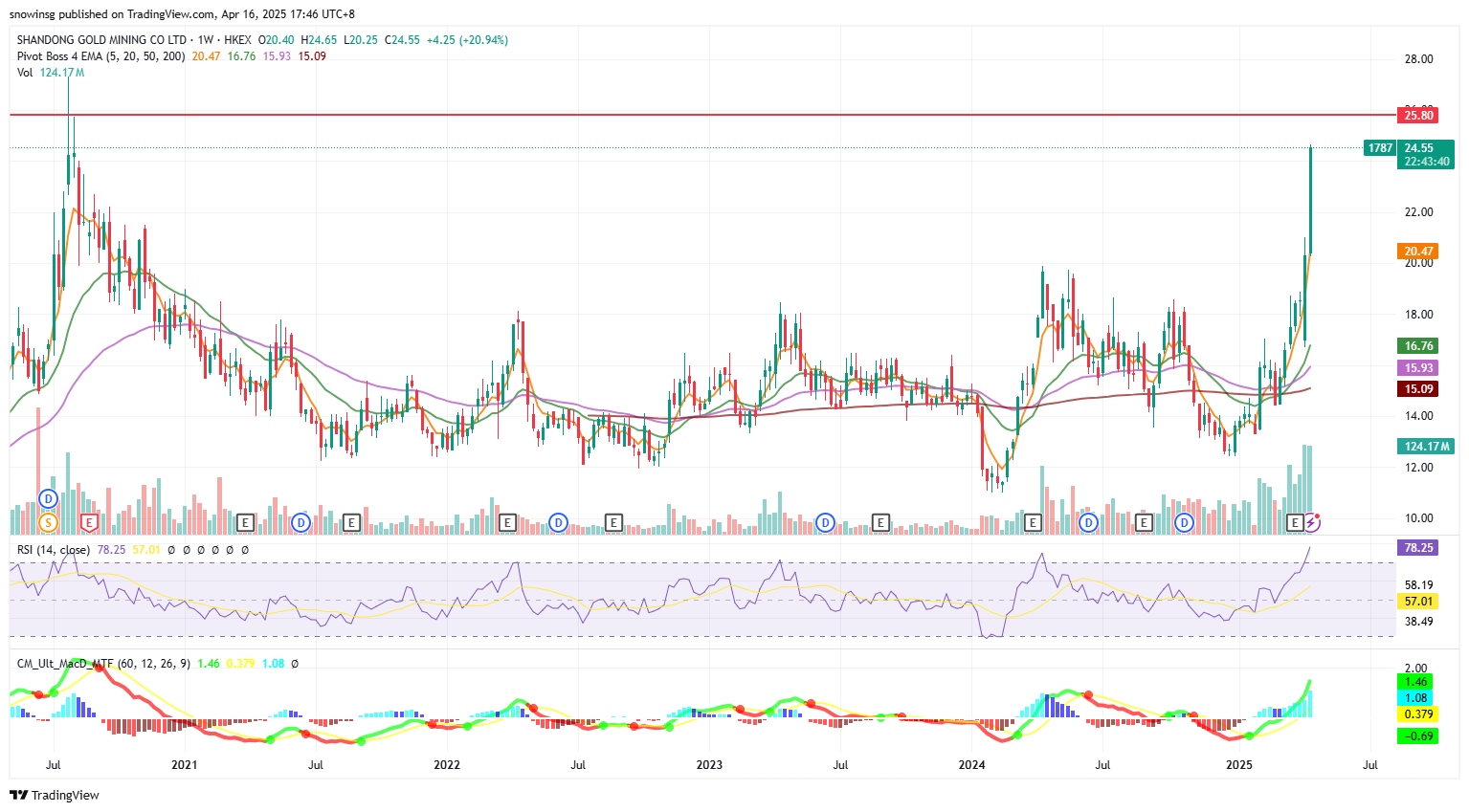
Task: Click the CM_Ult_MacD_MTF indicator legend
Action: (x=103, y=664)
